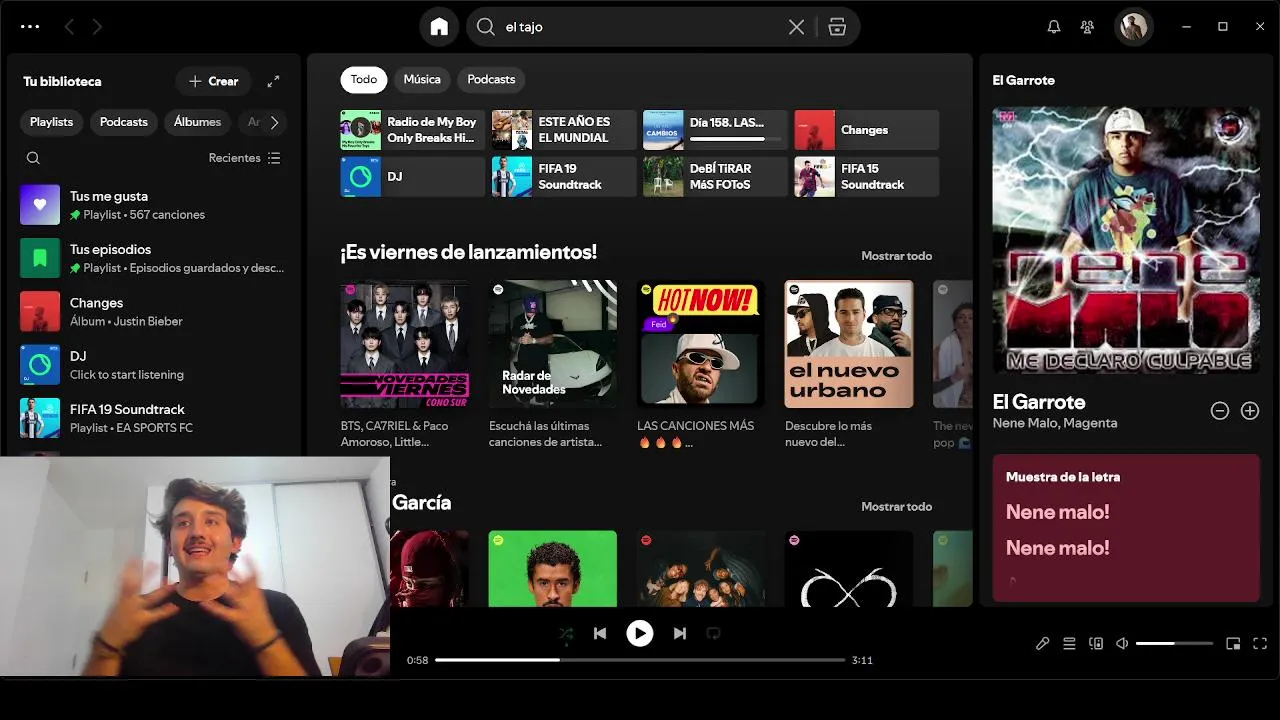Open the friend activity icon
Viewport: 1280px width, 720px height.
coord(1087,27)
